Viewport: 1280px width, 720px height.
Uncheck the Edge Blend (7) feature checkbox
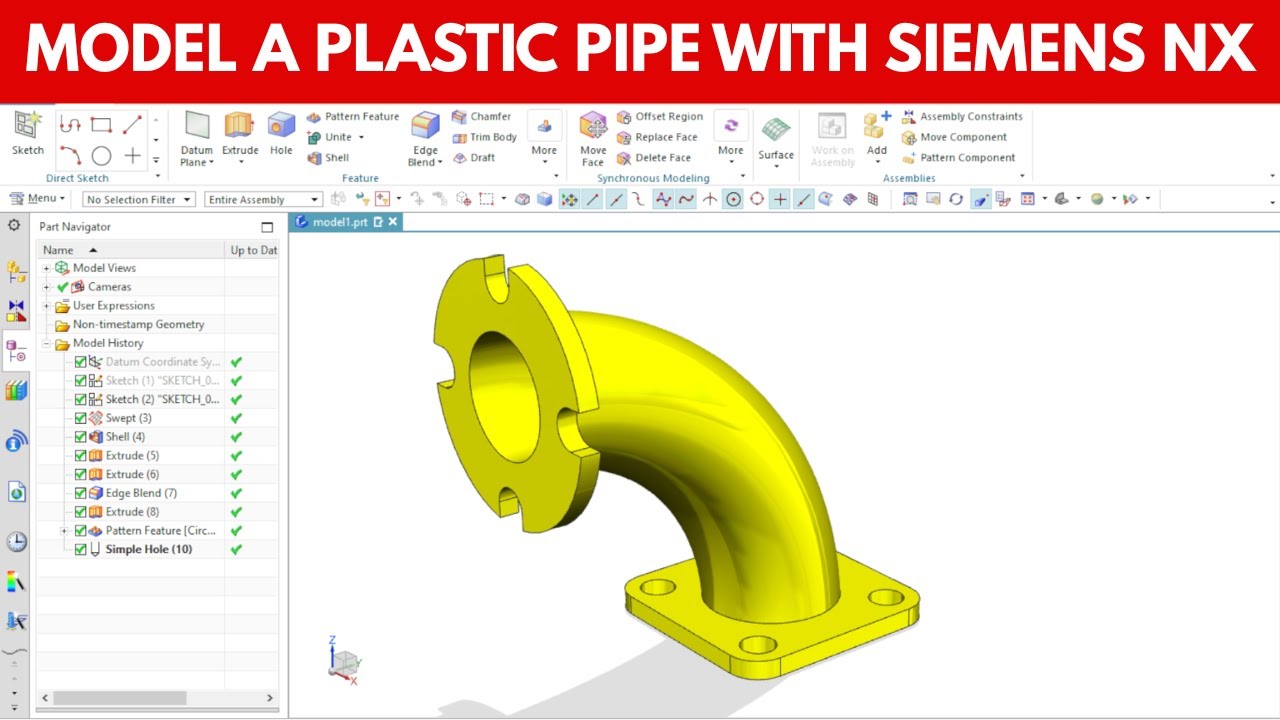tap(81, 493)
